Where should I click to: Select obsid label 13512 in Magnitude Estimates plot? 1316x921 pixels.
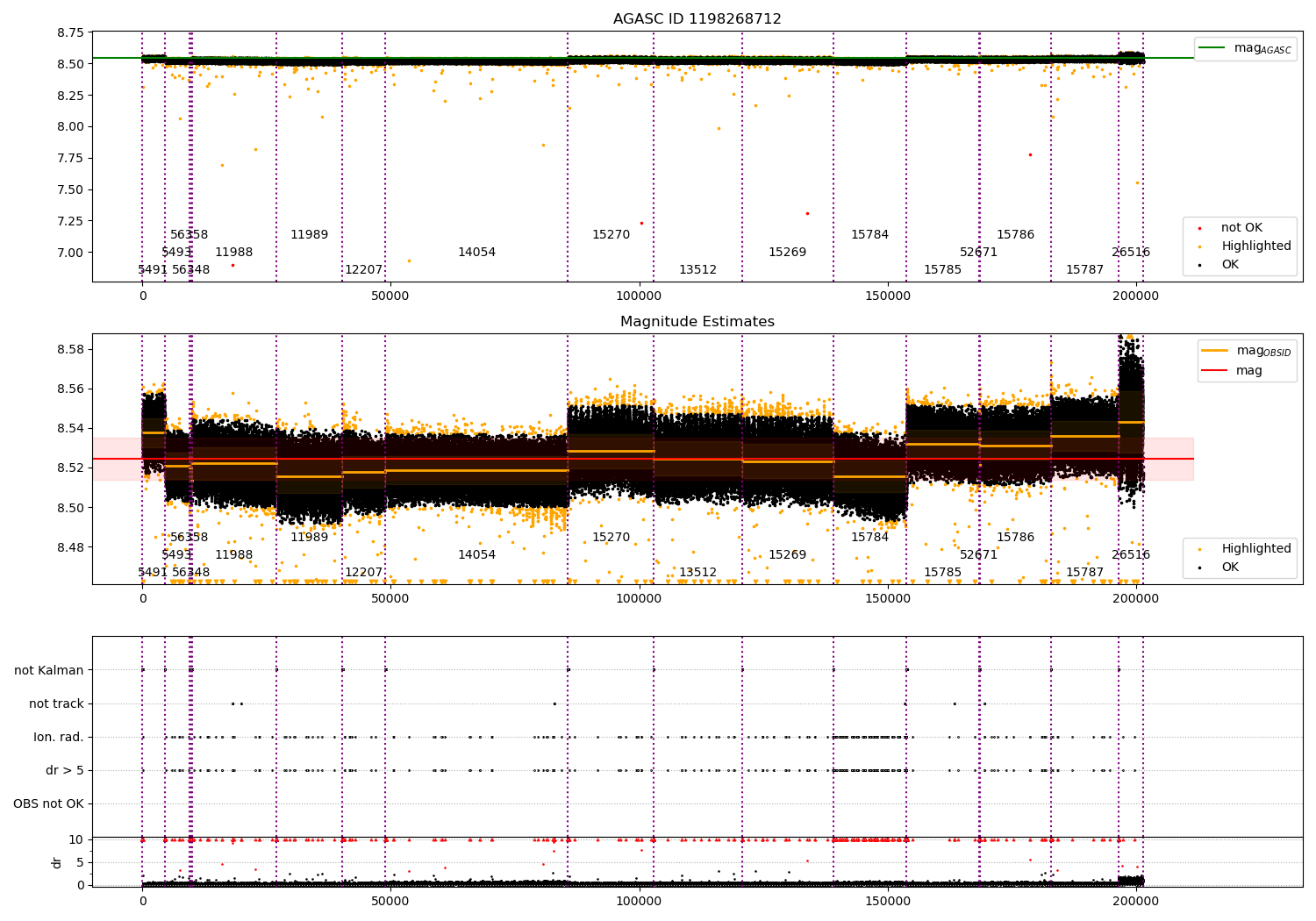coord(698,573)
